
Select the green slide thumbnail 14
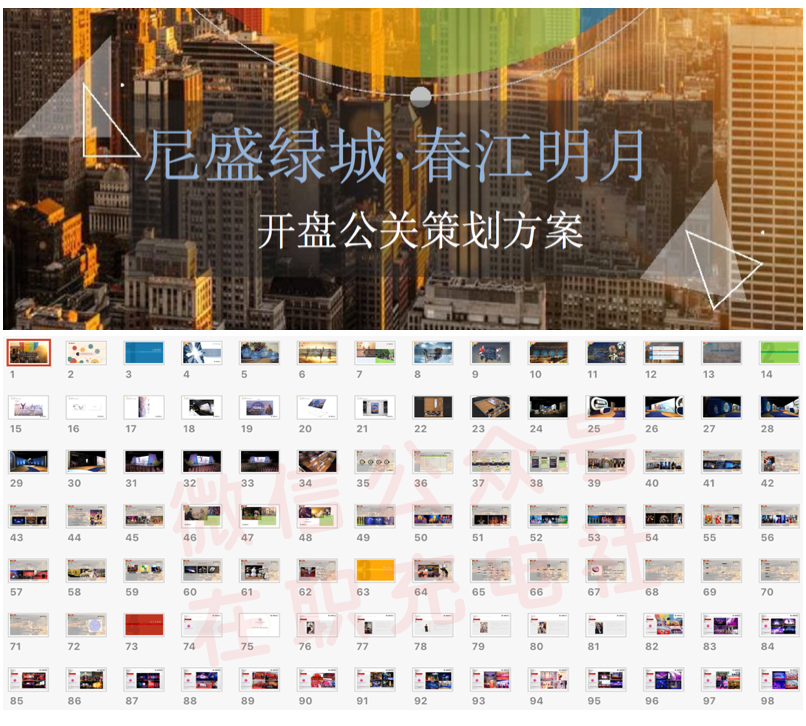pyautogui.click(x=780, y=353)
